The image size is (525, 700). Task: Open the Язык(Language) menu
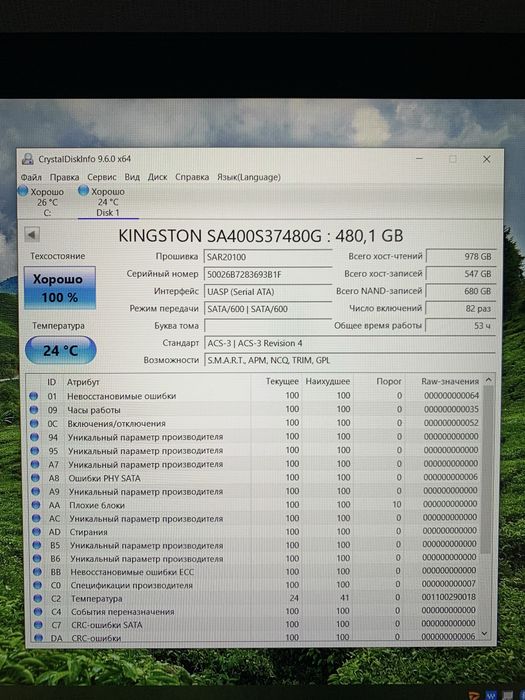pyautogui.click(x=249, y=177)
